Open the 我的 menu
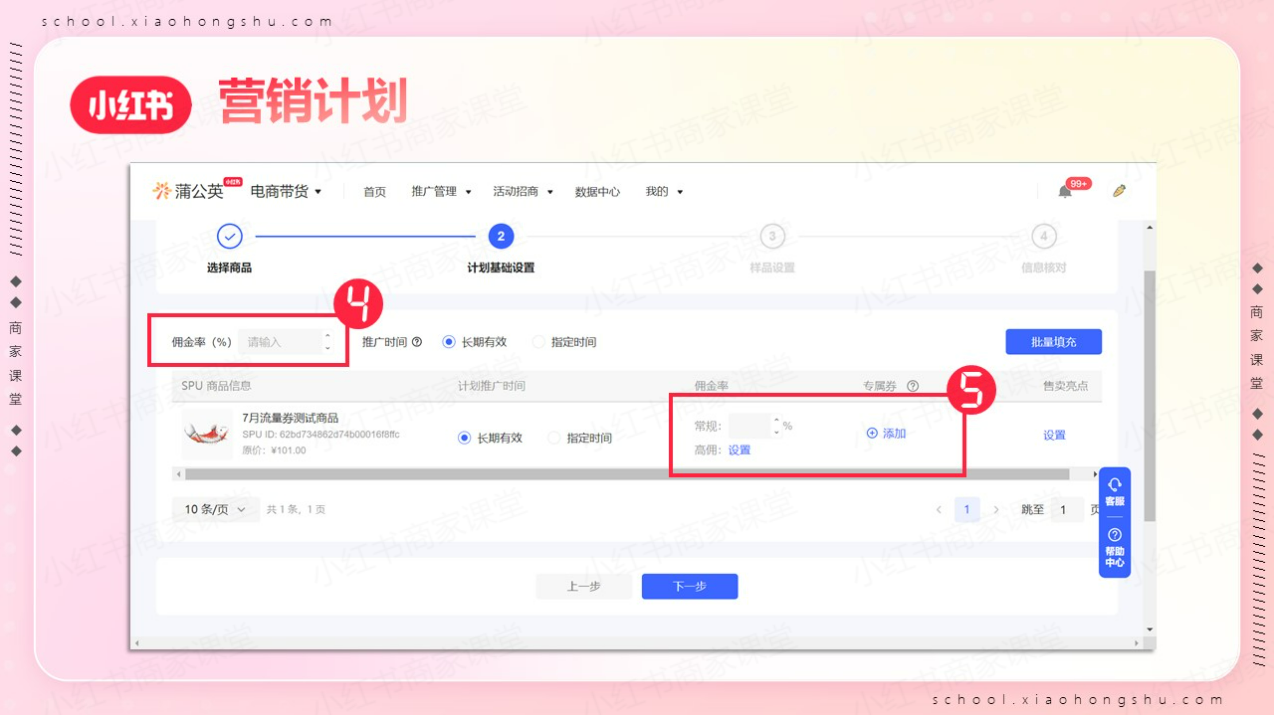Screen dimensions: 1274x715 coord(664,192)
